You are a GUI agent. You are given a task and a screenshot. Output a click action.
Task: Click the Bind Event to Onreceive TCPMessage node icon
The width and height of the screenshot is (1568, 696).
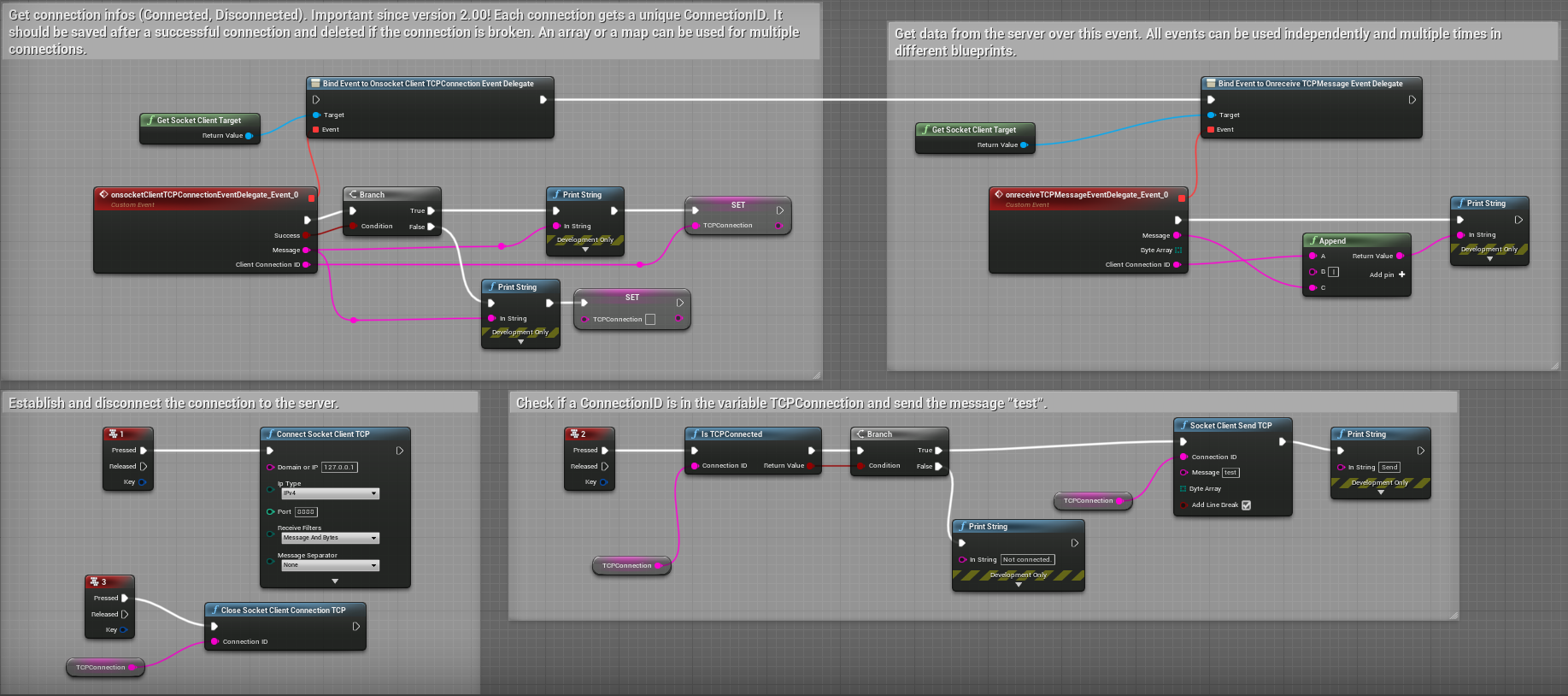coord(1211,84)
